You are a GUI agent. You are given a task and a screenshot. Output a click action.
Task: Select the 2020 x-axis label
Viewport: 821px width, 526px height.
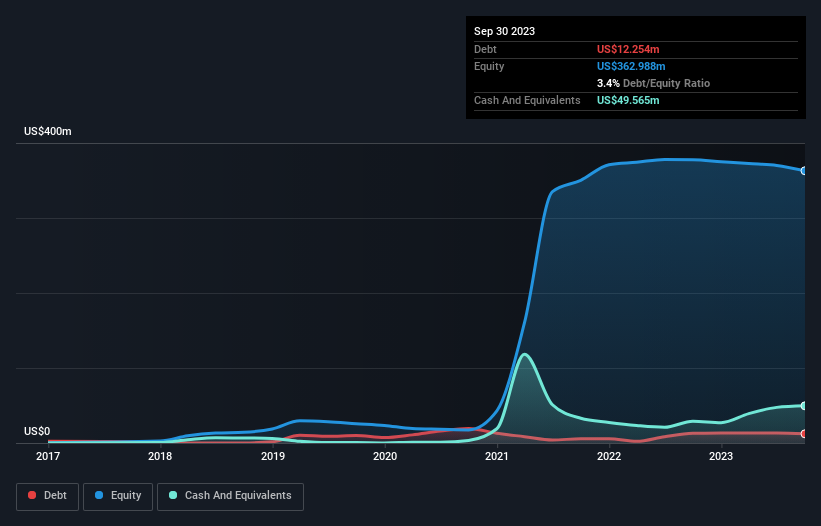pyautogui.click(x=385, y=456)
